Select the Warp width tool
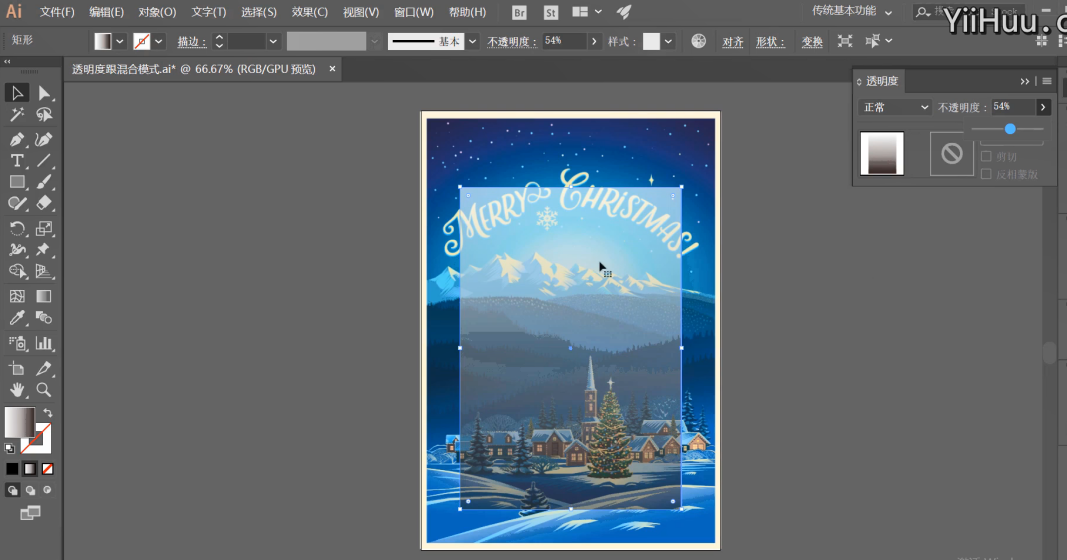 tap(17, 249)
